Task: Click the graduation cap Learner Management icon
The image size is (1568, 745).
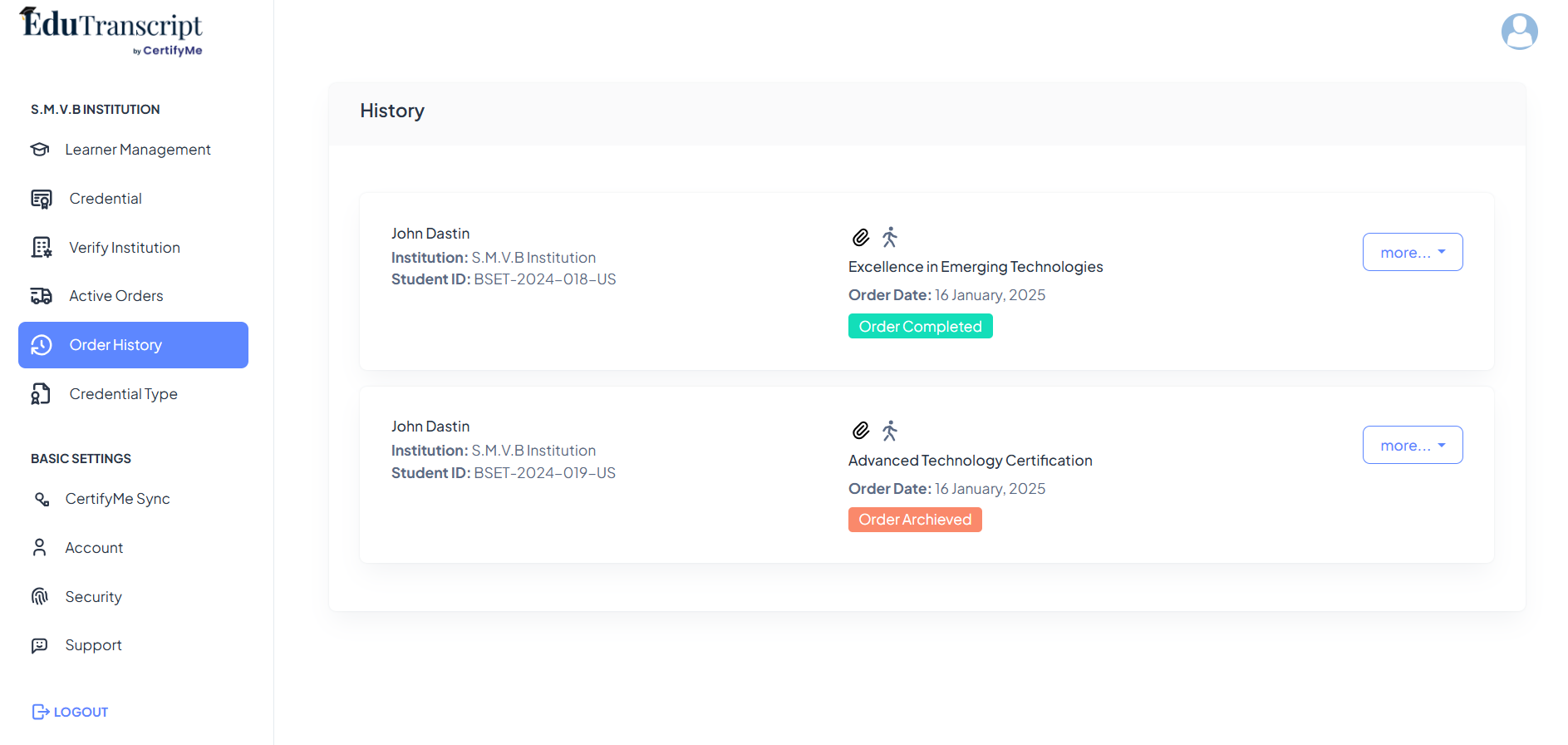Action: 40,150
